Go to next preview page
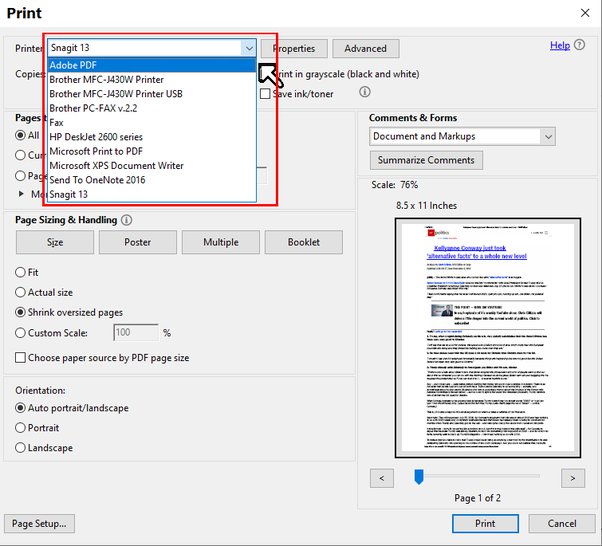602x546 pixels. click(573, 478)
